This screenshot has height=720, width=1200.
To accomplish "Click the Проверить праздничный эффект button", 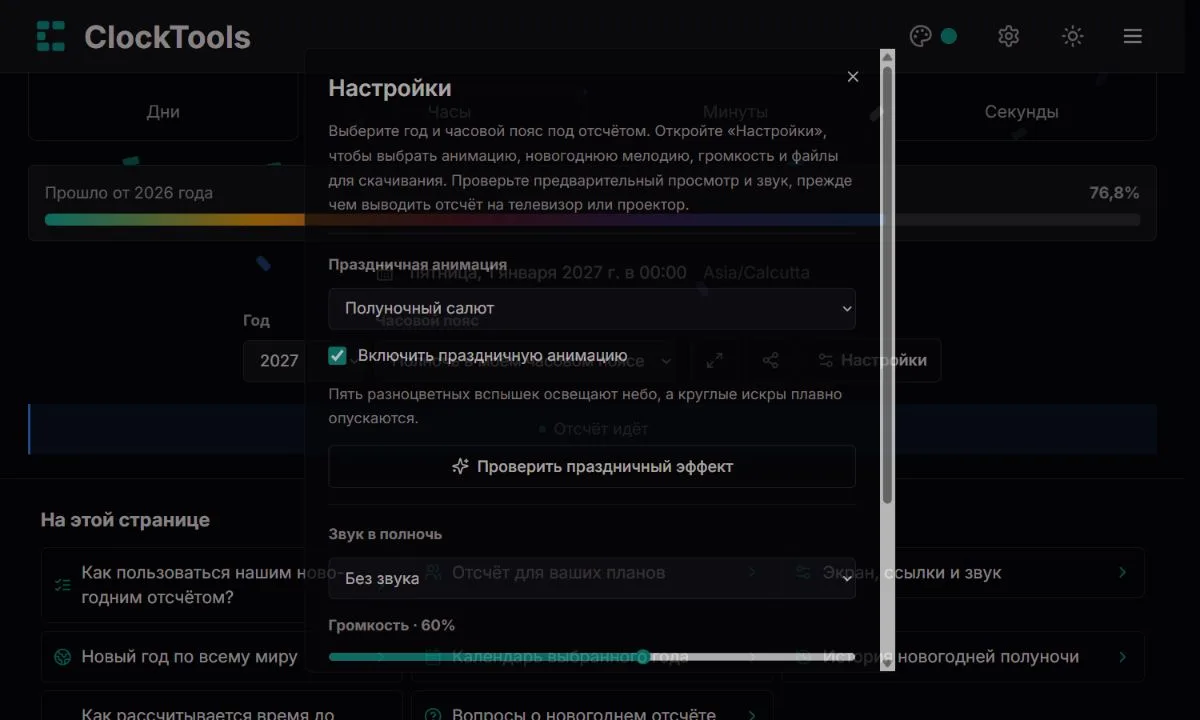I will 592,466.
